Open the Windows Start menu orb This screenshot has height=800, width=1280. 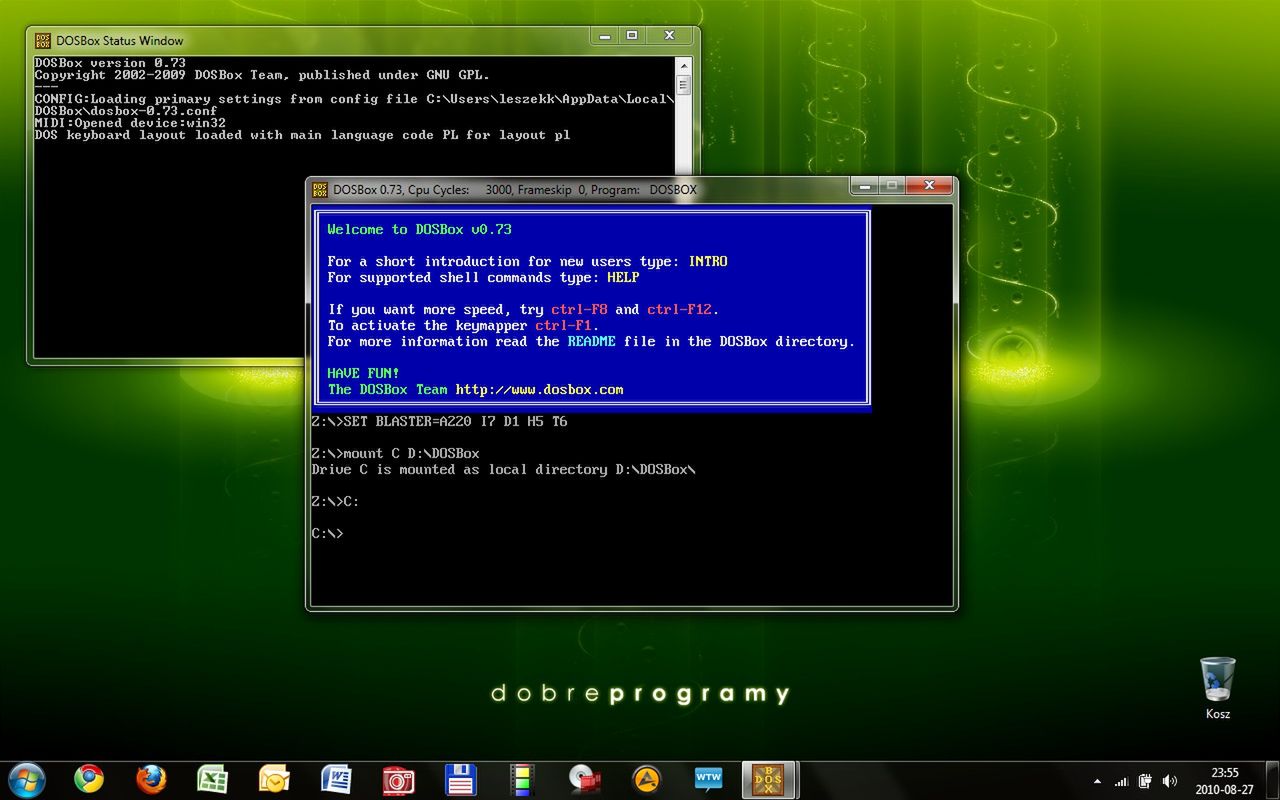coord(25,779)
